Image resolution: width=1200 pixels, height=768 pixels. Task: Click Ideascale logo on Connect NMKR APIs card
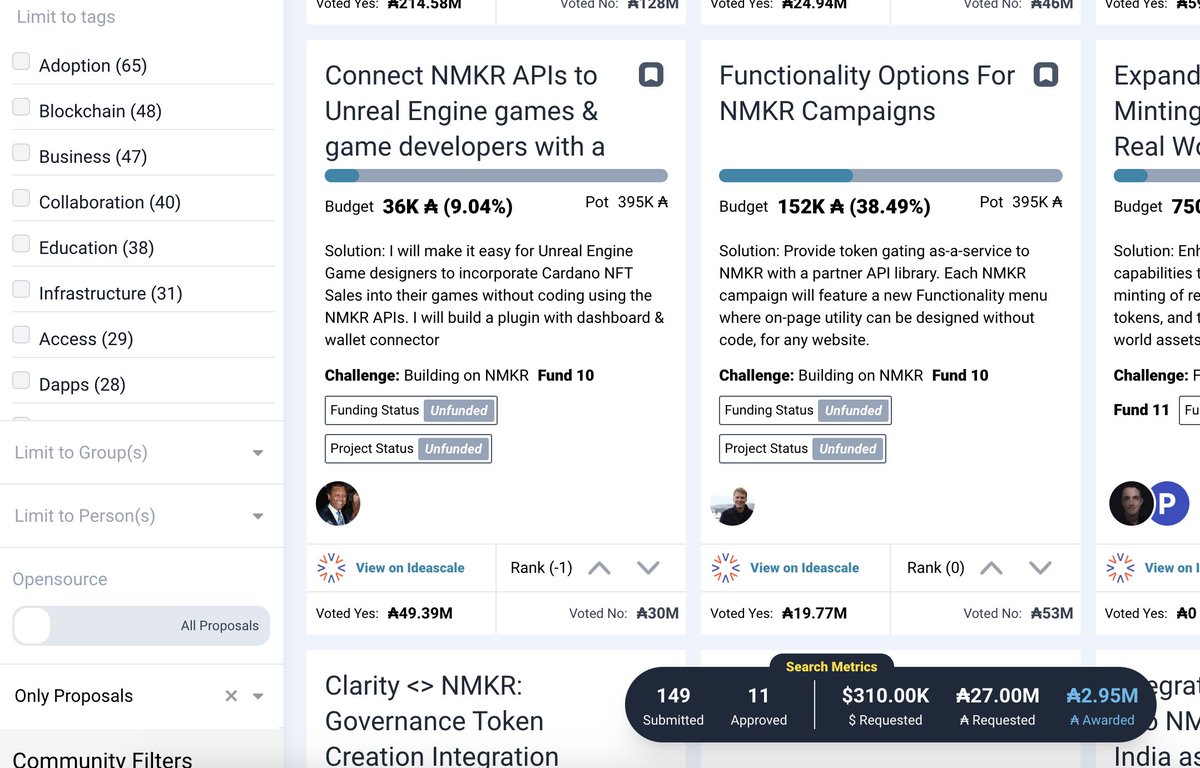(331, 568)
